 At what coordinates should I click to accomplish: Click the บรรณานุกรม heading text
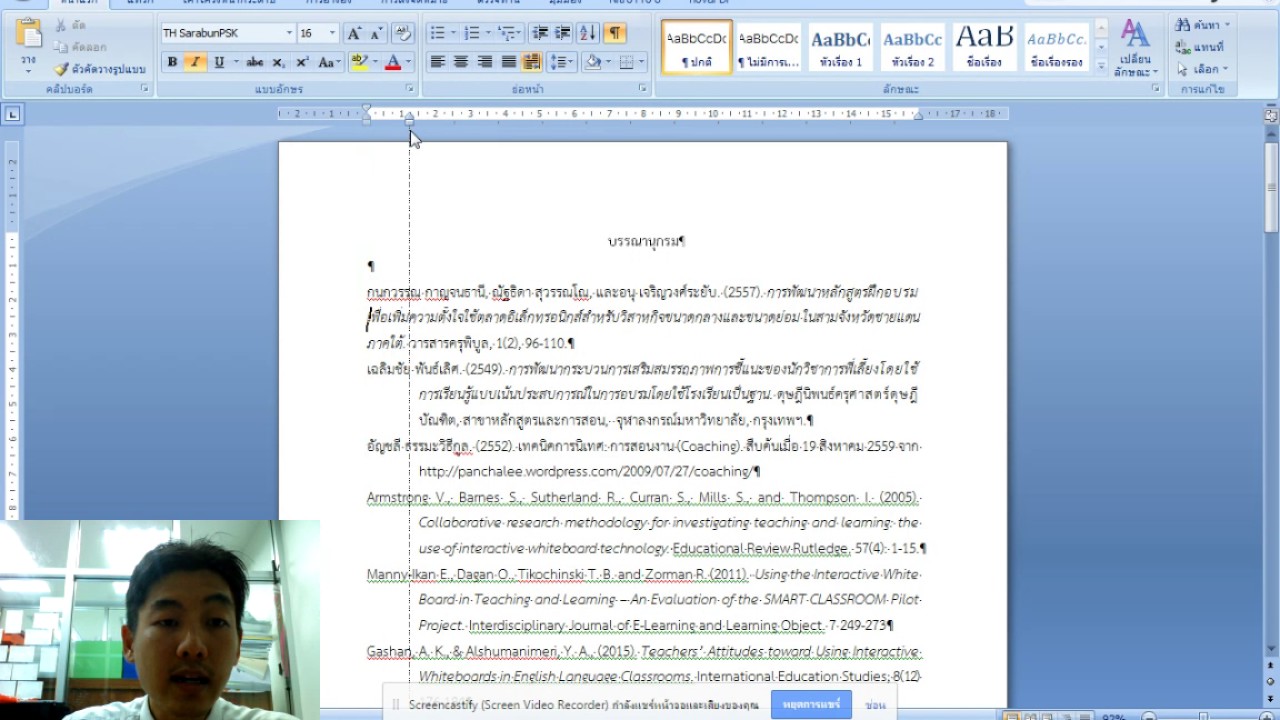click(x=642, y=241)
